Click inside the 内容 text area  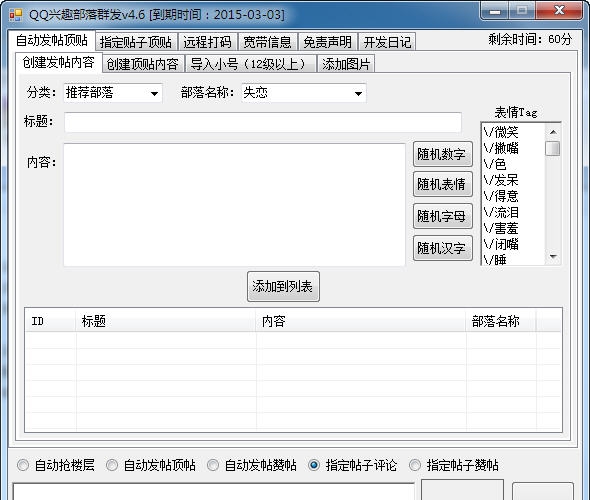pyautogui.click(x=234, y=205)
